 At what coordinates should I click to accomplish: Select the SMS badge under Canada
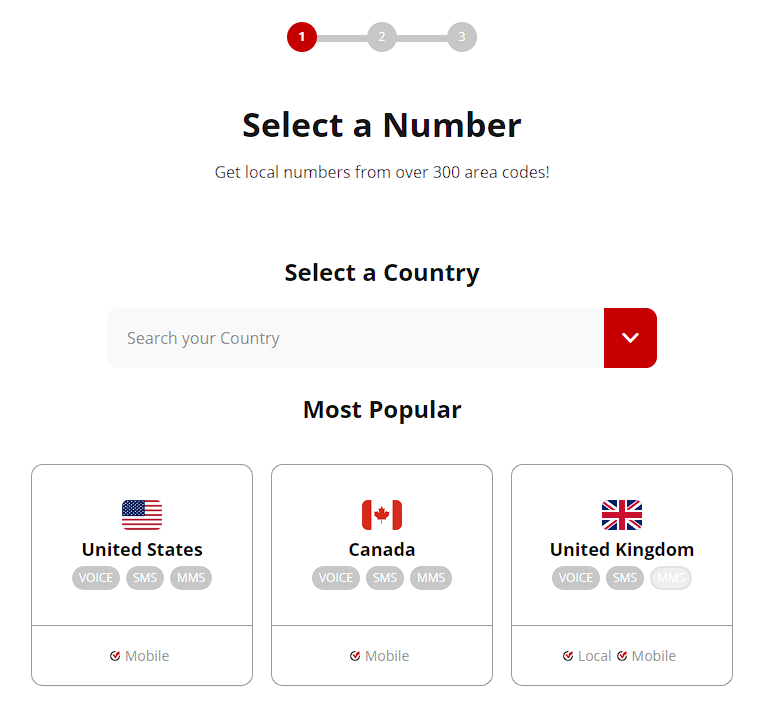point(385,578)
